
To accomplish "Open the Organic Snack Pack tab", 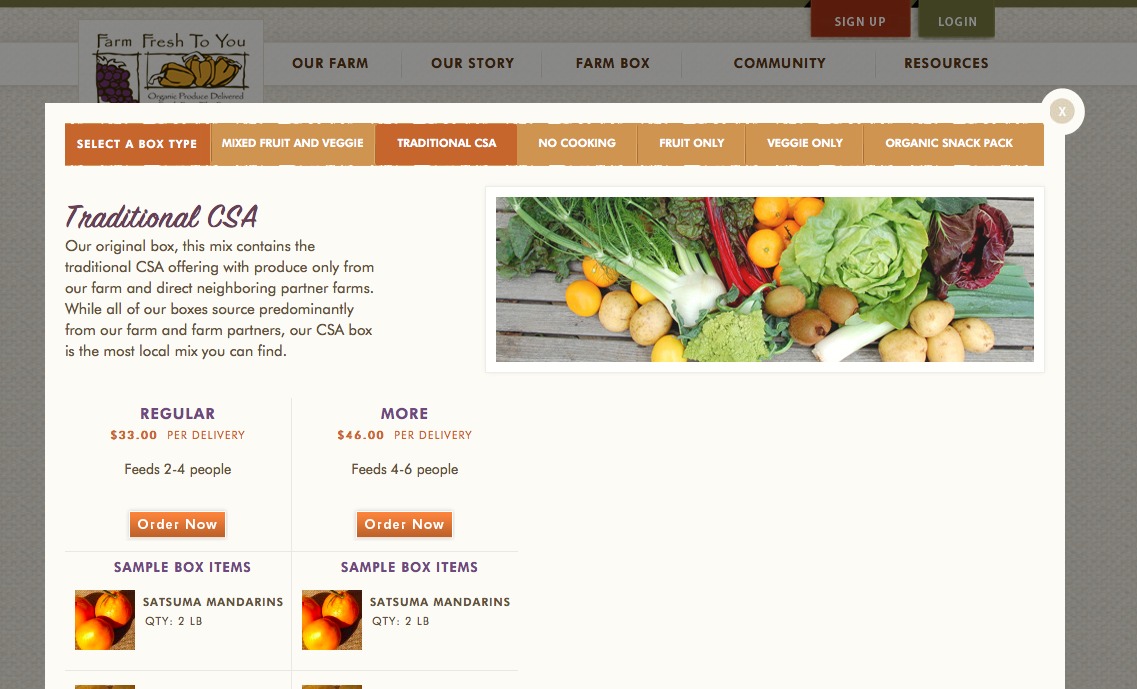I will pos(948,143).
